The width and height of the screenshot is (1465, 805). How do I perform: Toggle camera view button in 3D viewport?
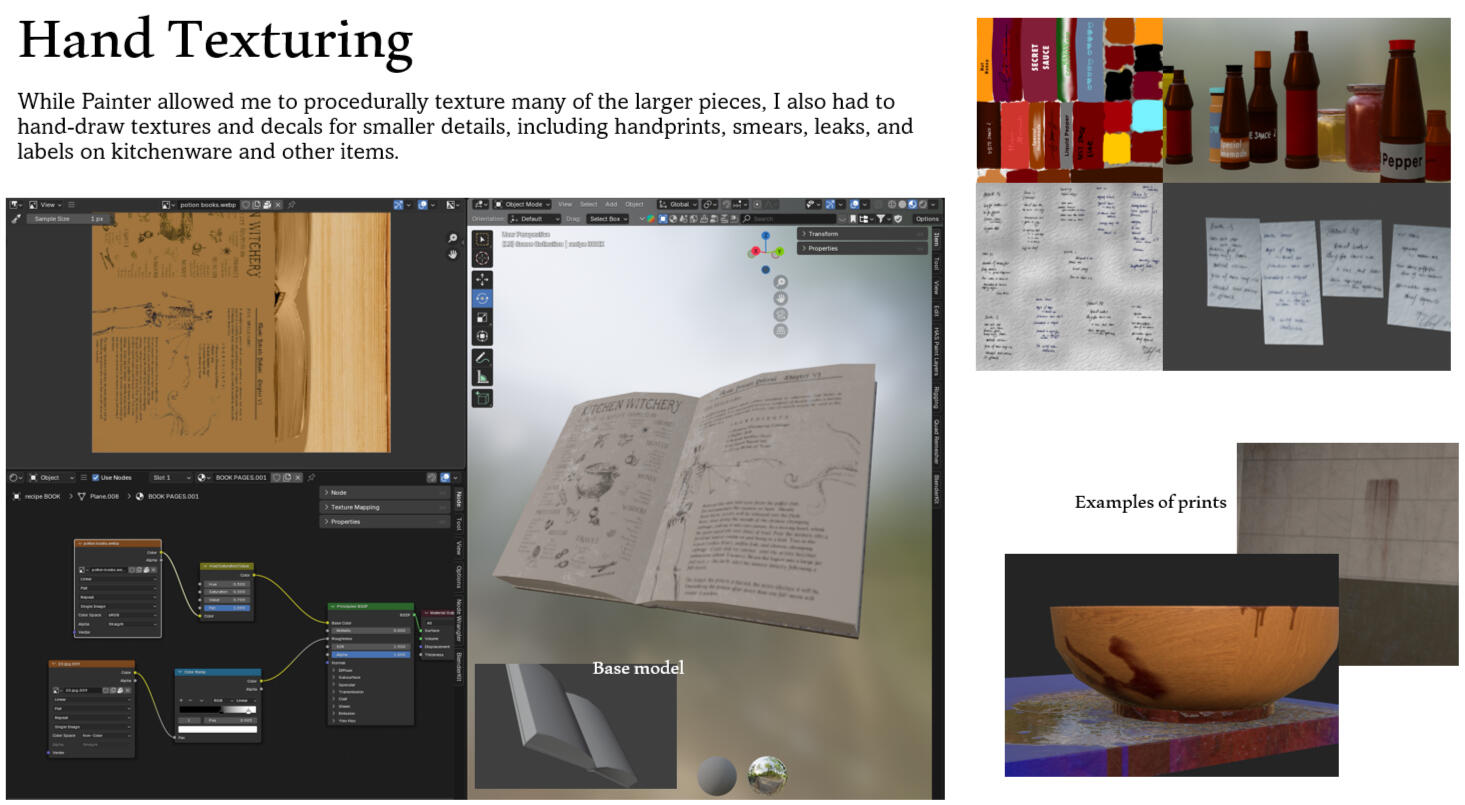(780, 314)
